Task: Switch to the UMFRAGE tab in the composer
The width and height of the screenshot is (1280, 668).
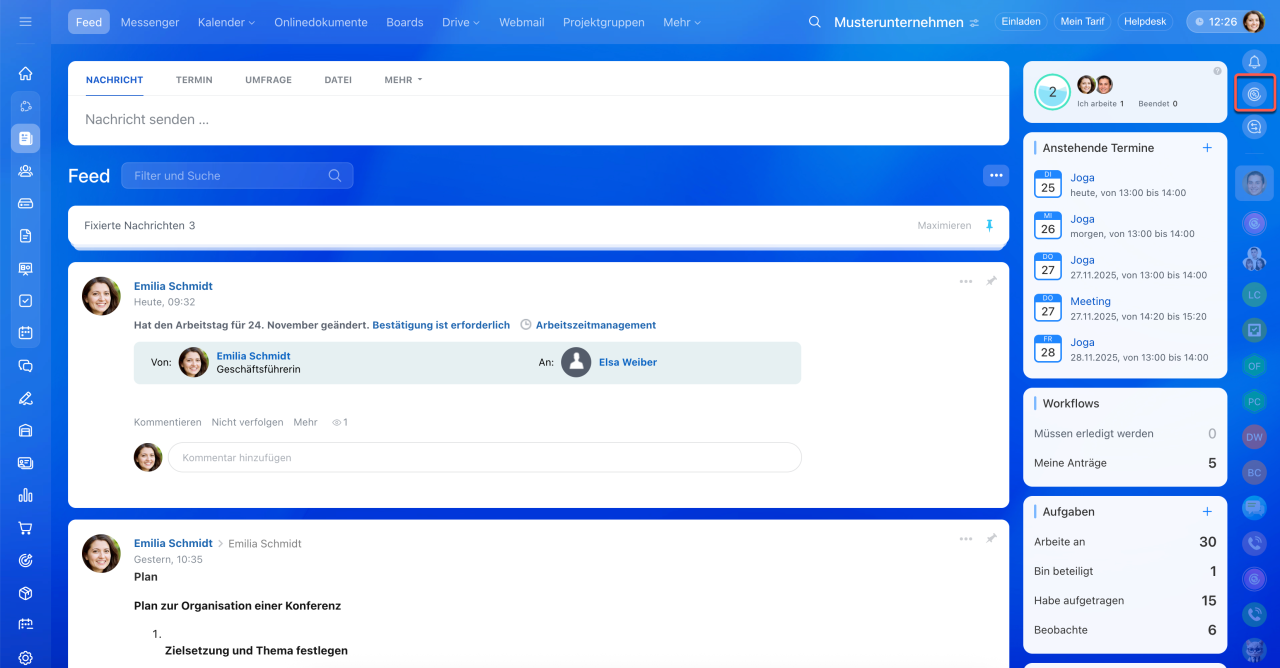Action: click(x=268, y=80)
